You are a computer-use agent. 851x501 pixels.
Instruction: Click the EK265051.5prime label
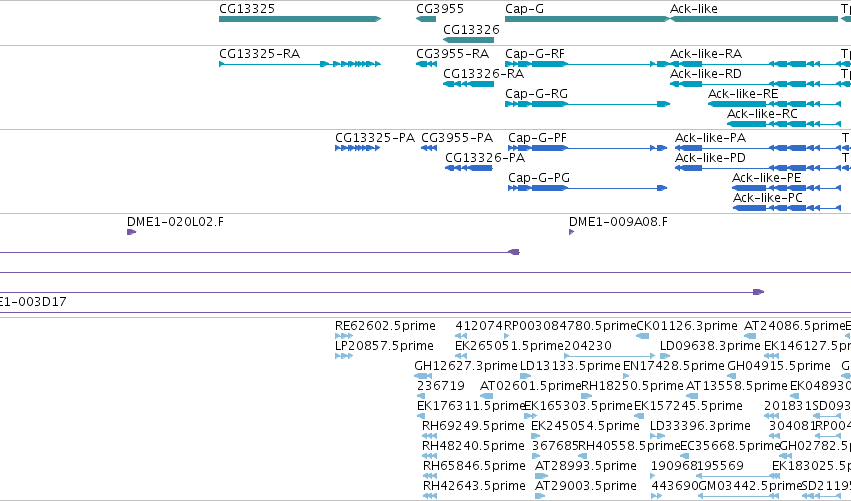[509, 346]
